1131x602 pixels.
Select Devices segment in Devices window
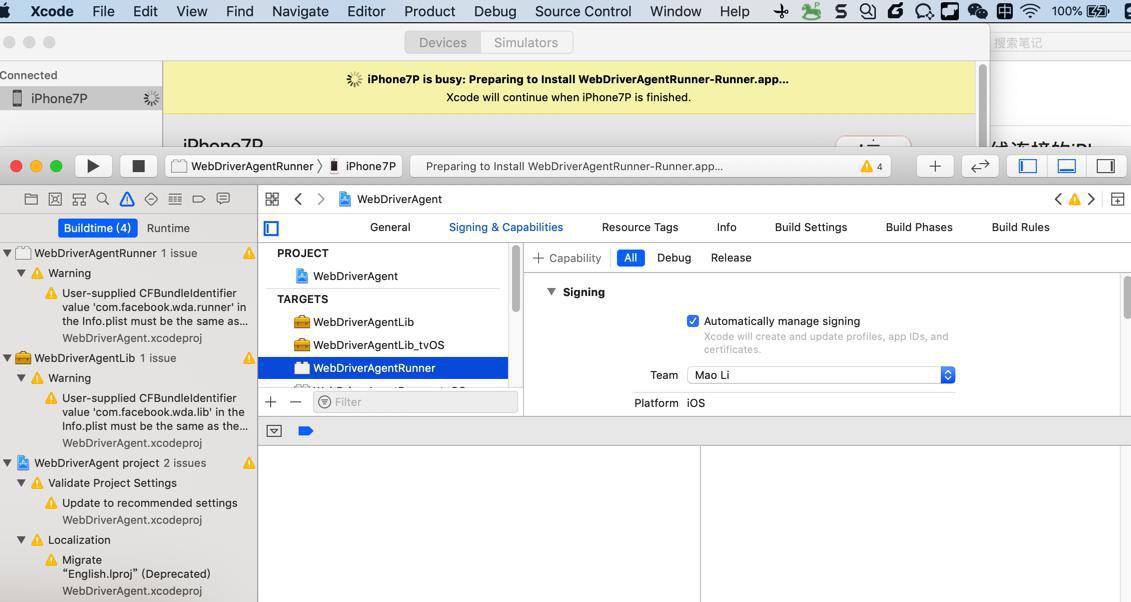click(x=443, y=43)
